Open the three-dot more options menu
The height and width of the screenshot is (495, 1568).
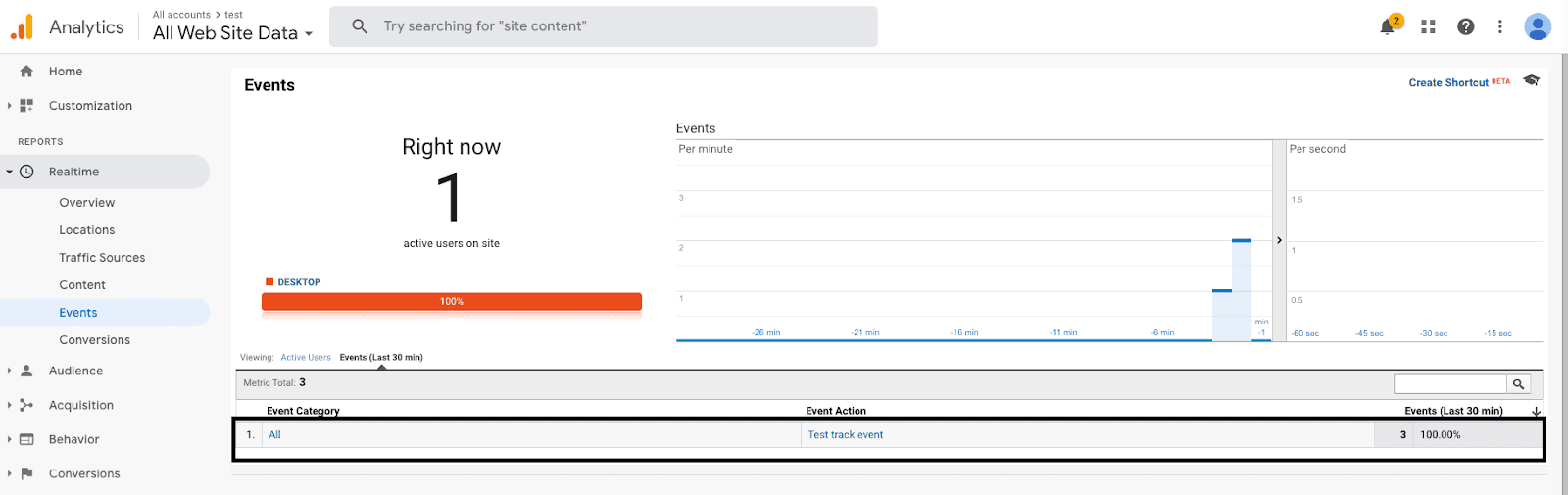pyautogui.click(x=1499, y=27)
